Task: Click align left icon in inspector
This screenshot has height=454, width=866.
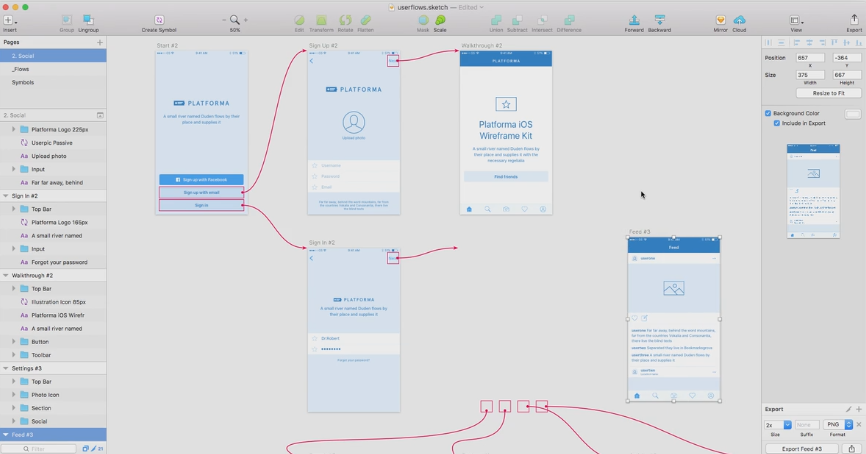Action: click(796, 43)
